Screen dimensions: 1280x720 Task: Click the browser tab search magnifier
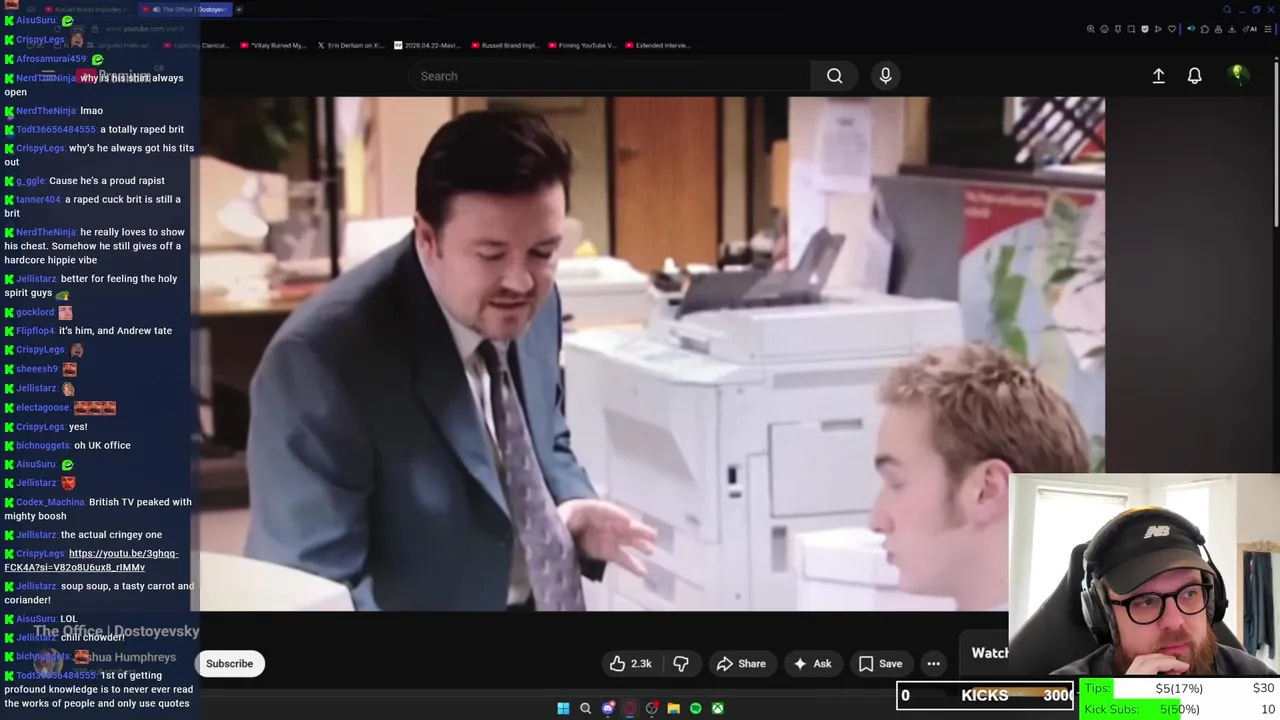click(x=1227, y=9)
